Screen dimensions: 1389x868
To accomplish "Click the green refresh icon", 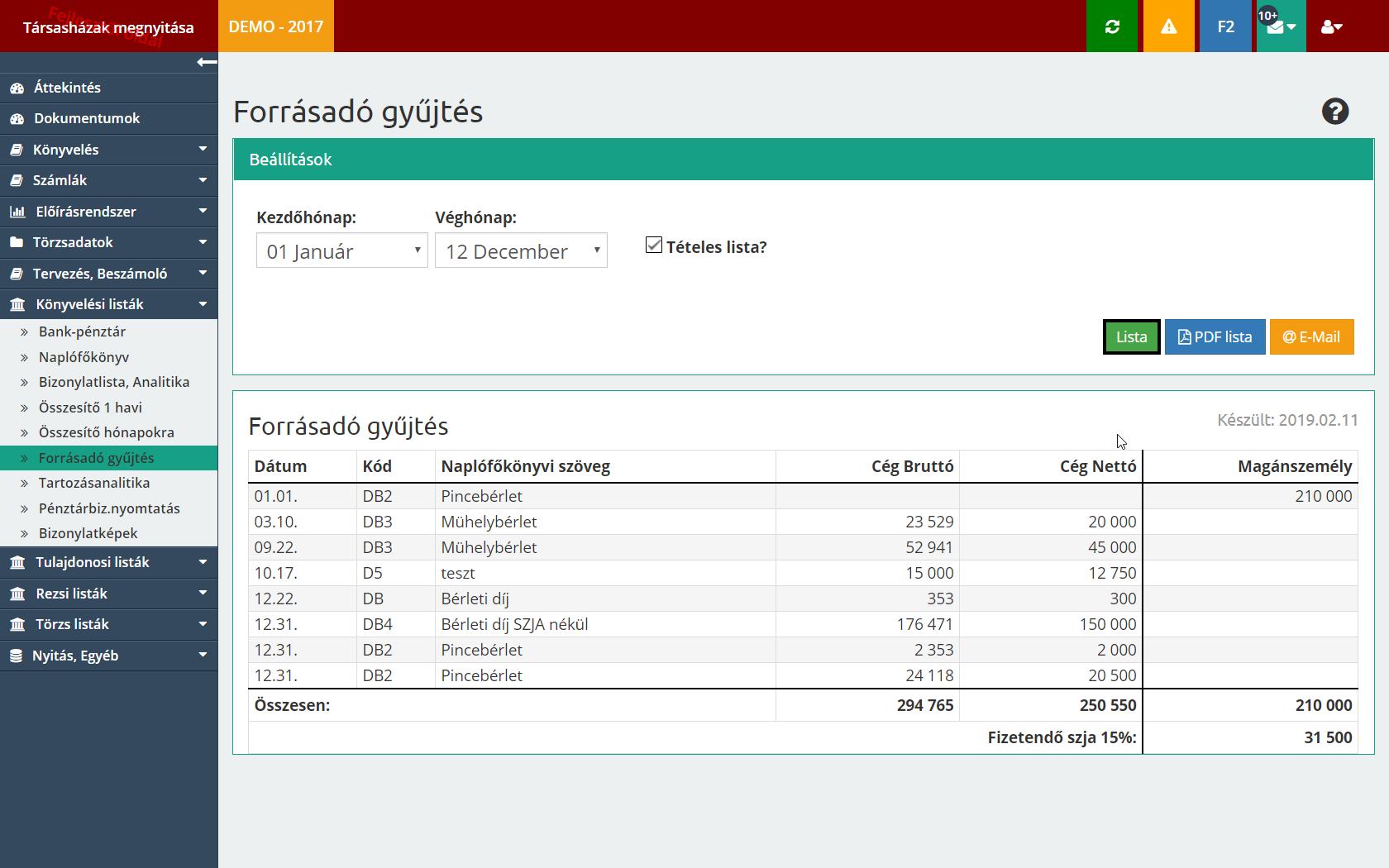I will [x=1112, y=26].
